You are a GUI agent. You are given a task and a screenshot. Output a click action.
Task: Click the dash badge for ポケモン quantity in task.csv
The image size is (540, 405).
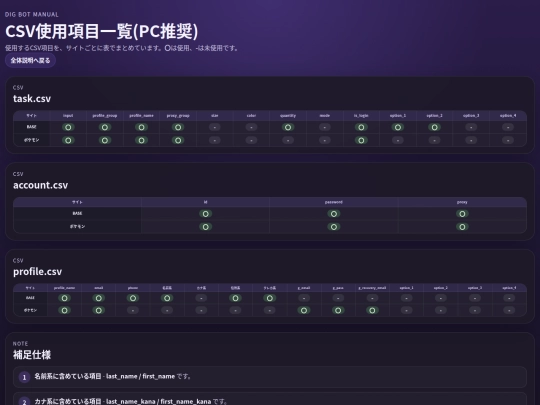pyautogui.click(x=288, y=140)
